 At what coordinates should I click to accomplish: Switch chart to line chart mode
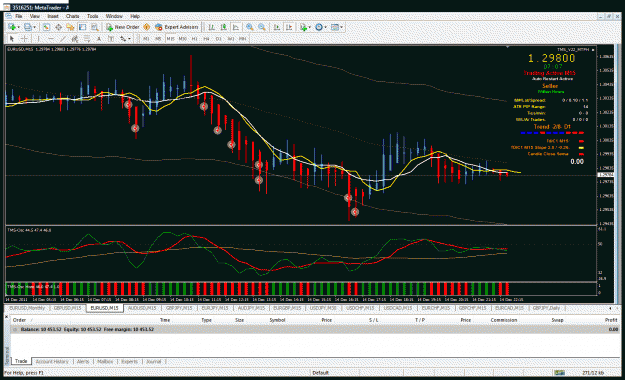click(236, 27)
